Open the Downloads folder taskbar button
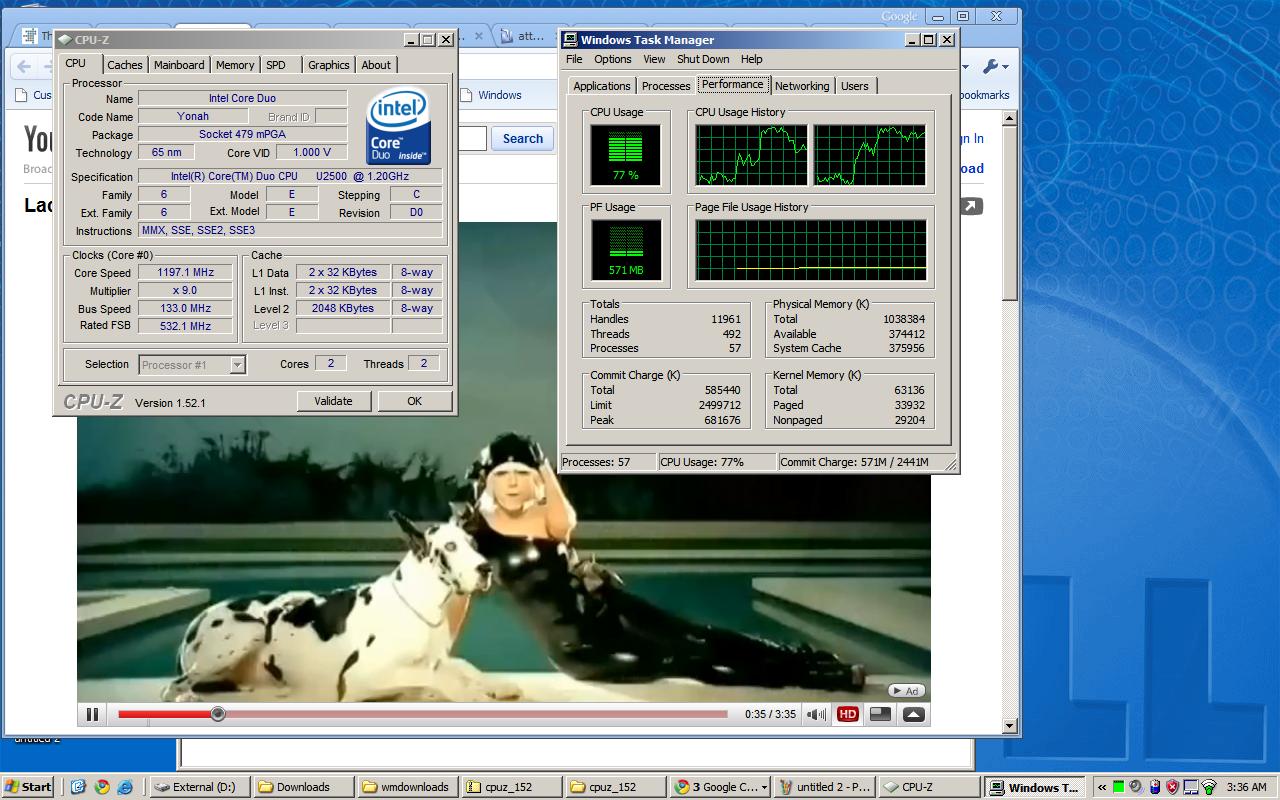The width and height of the screenshot is (1280, 800). (x=303, y=787)
